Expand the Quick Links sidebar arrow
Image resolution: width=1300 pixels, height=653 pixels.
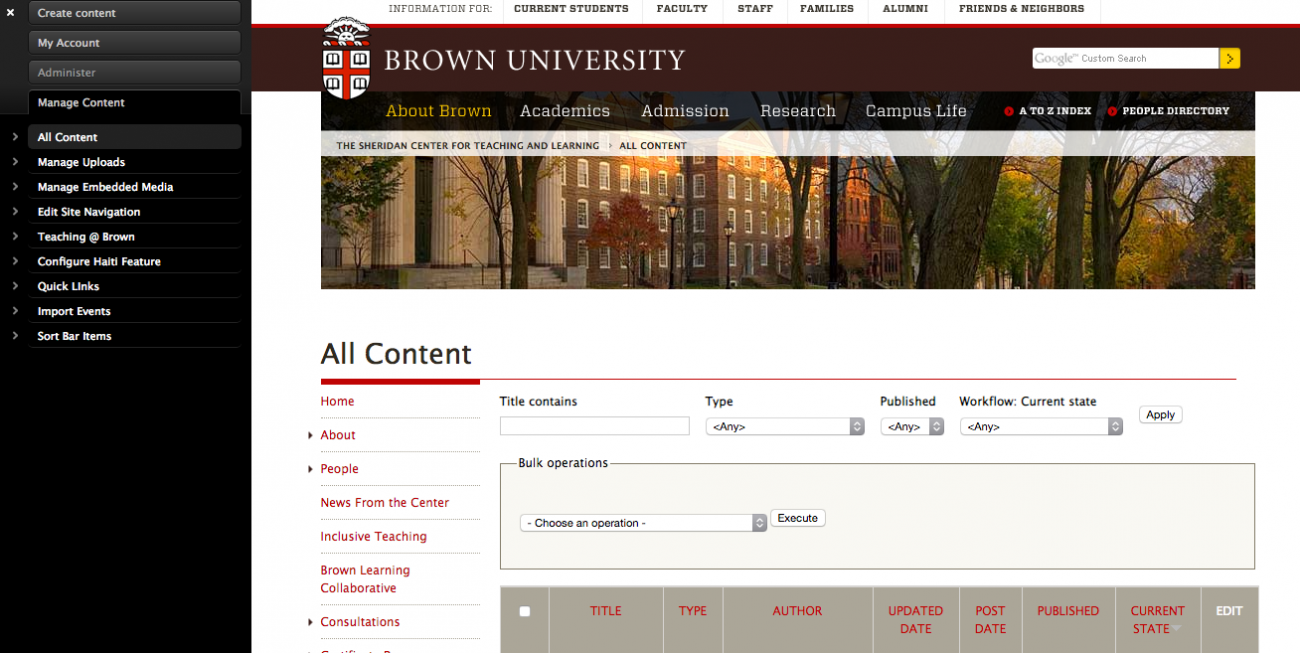[15, 286]
